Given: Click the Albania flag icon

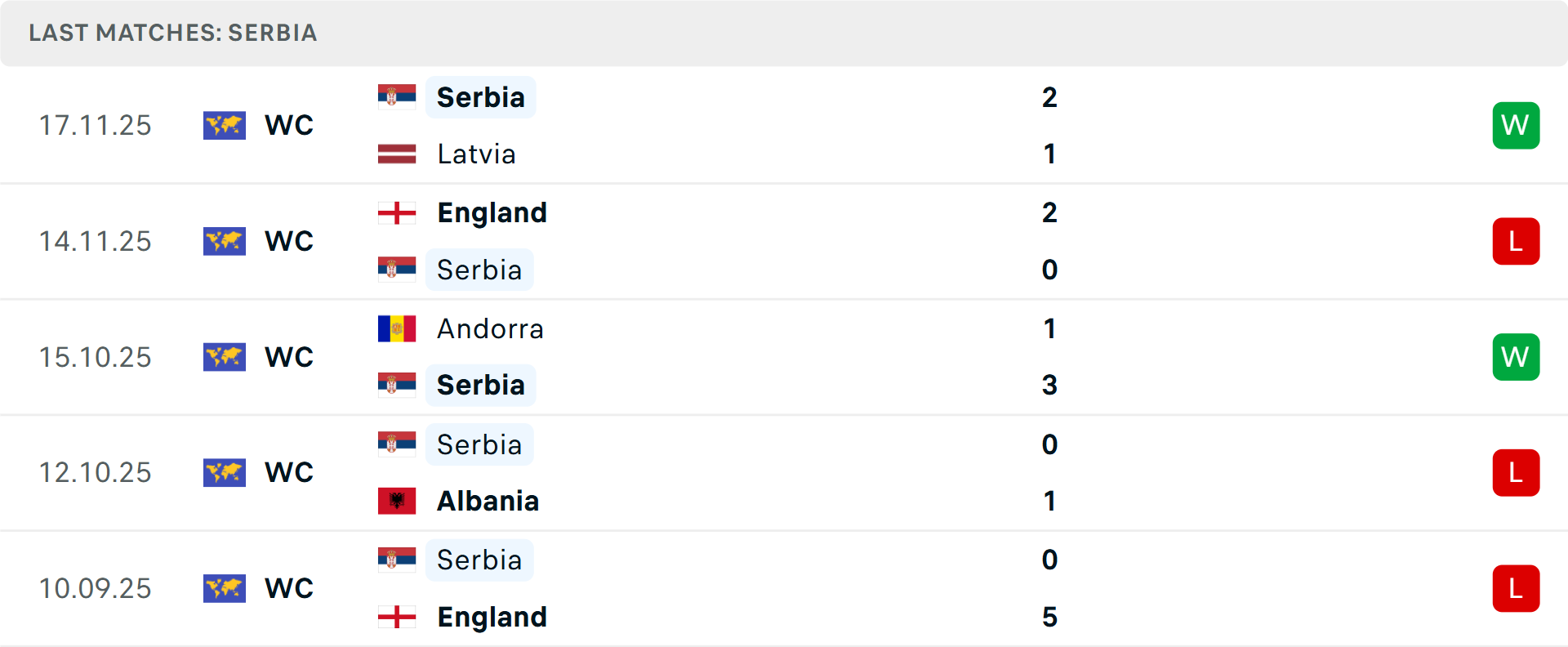Looking at the screenshot, I should pos(397,501).
